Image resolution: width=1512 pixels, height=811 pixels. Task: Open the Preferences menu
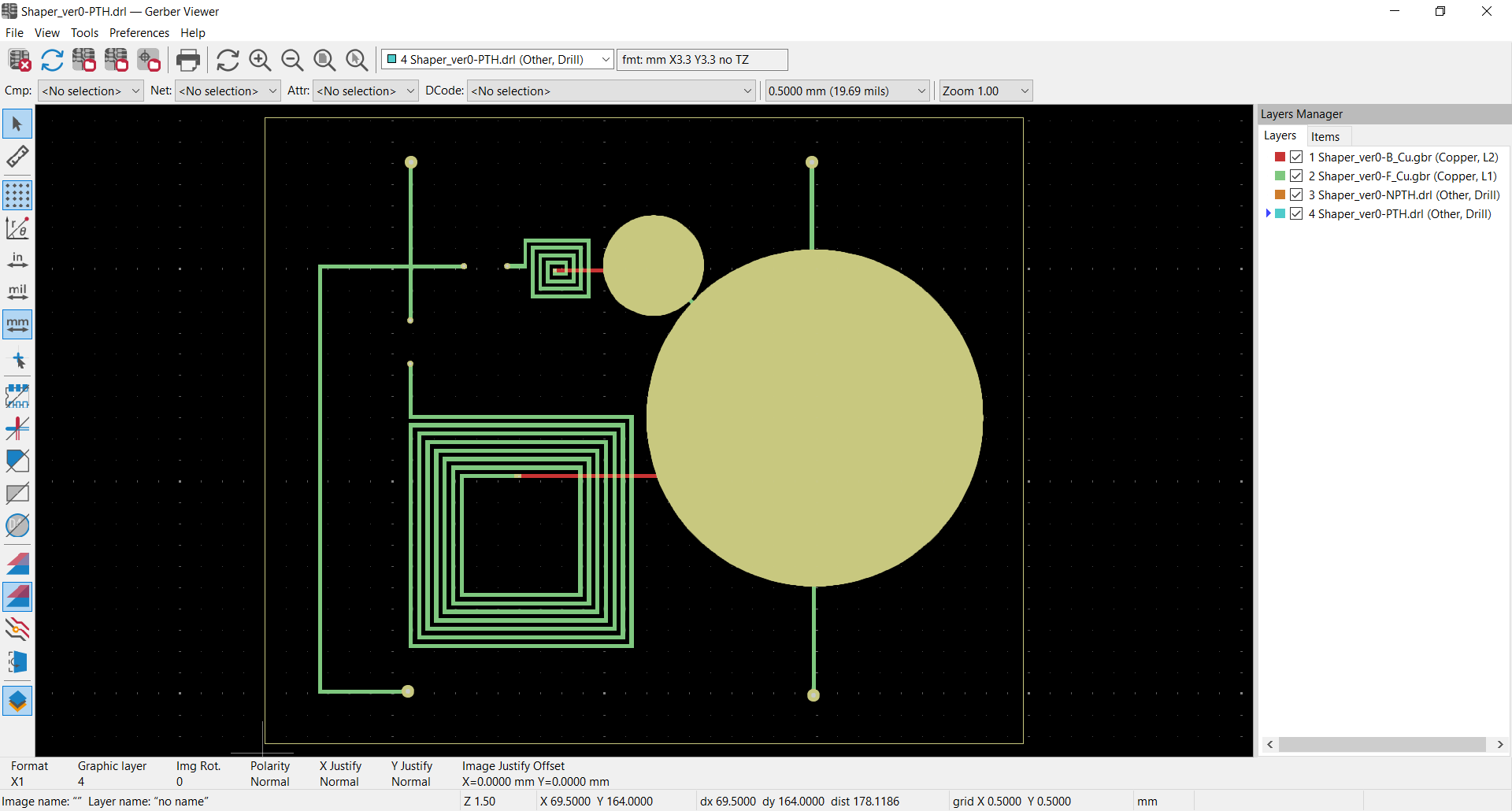pos(139,33)
